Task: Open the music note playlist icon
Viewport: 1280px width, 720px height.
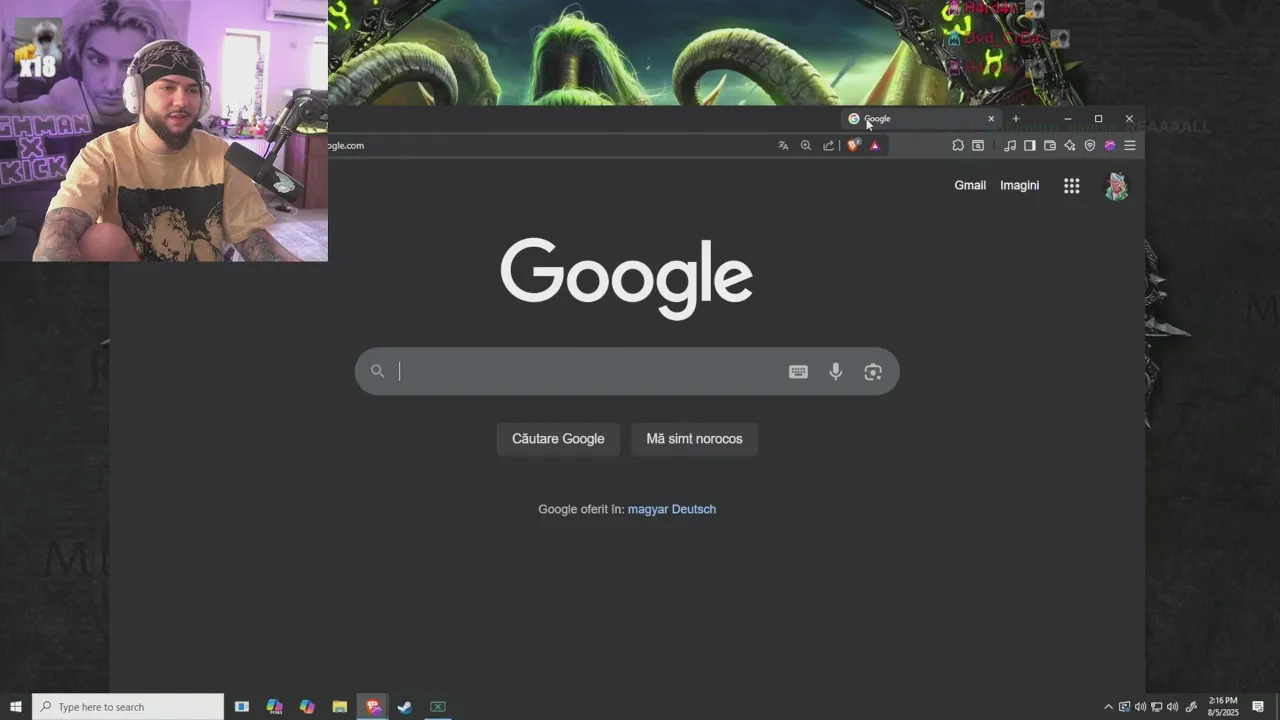Action: (1010, 146)
